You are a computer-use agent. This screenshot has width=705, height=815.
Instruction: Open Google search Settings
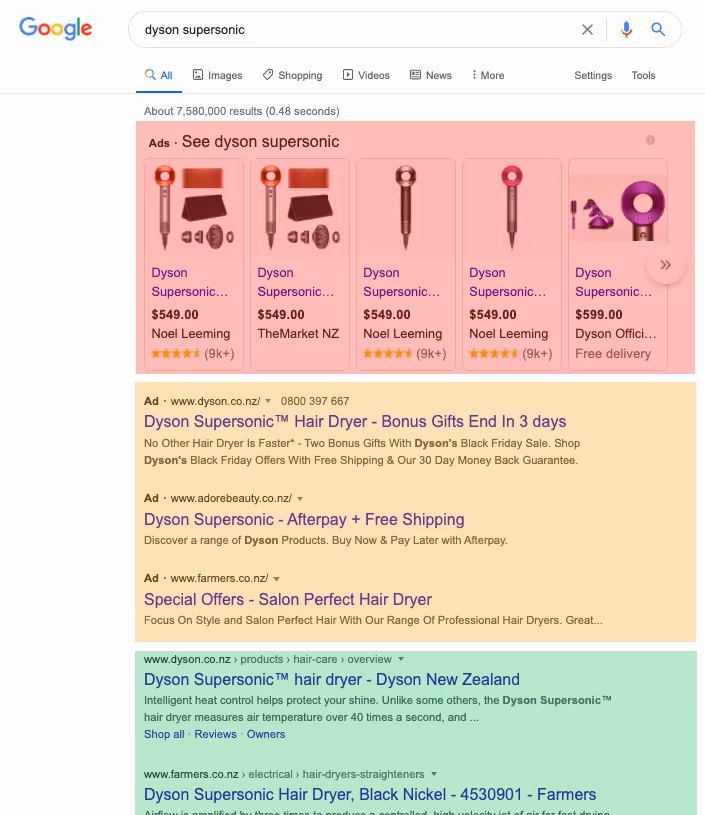click(593, 75)
